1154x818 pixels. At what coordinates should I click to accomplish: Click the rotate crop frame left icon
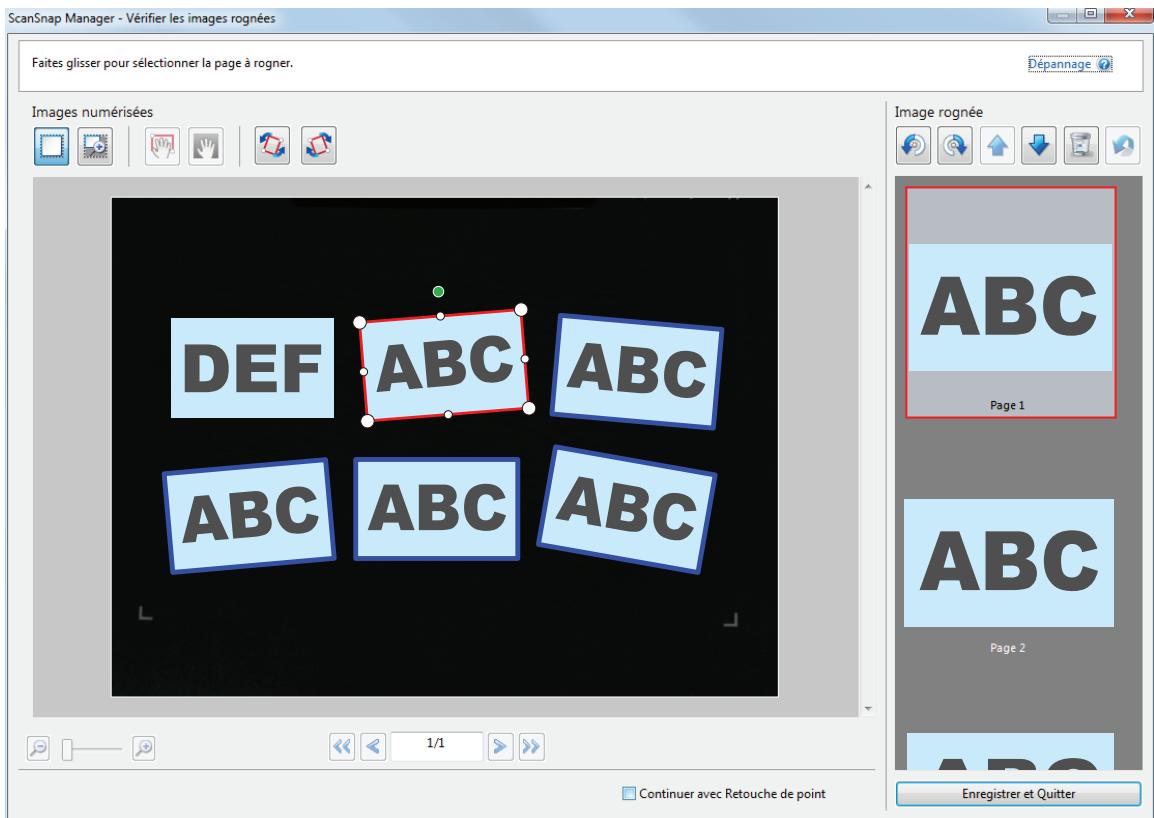point(272,145)
